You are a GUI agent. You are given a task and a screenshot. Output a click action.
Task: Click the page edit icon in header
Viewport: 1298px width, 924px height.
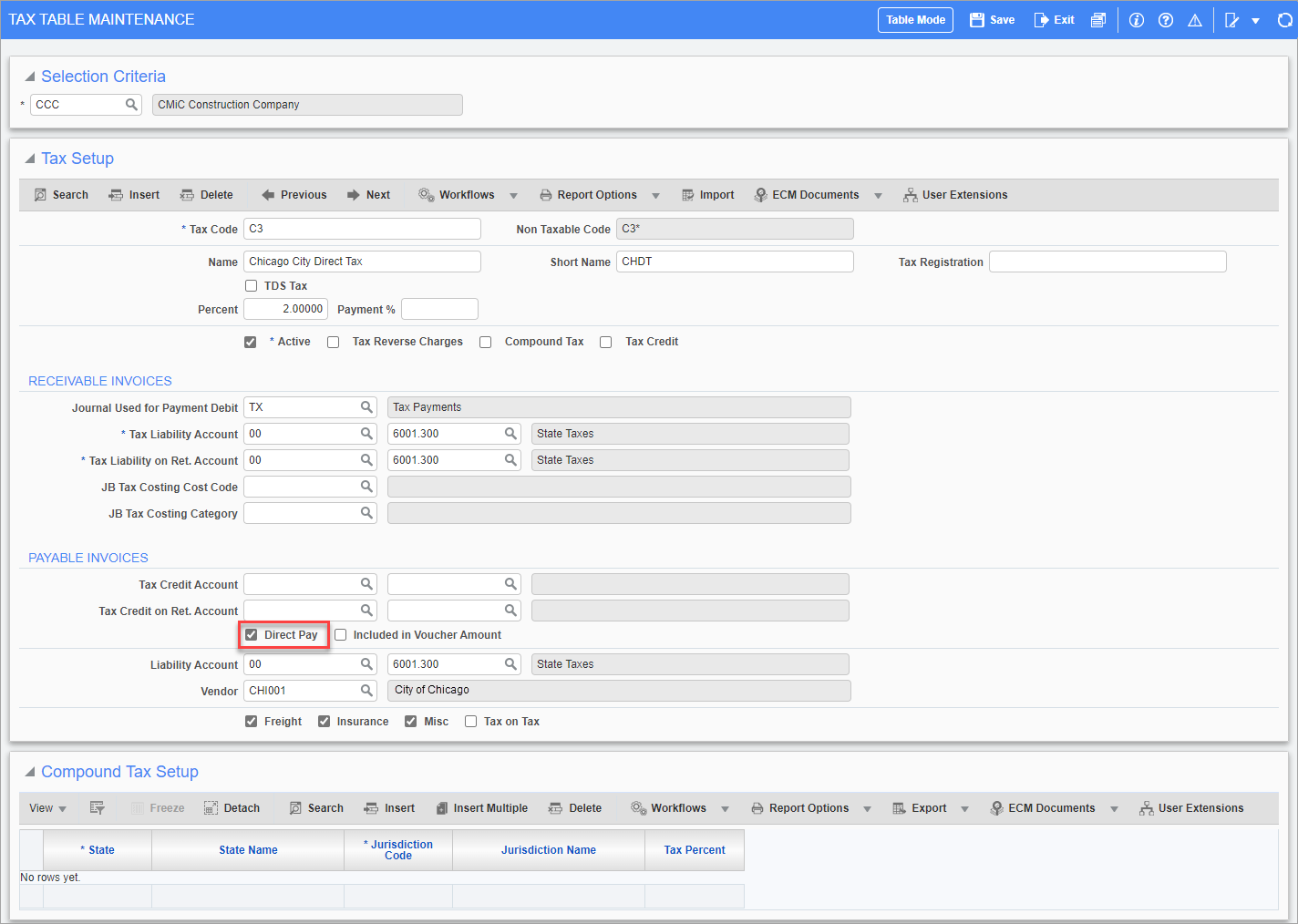coord(1232,20)
